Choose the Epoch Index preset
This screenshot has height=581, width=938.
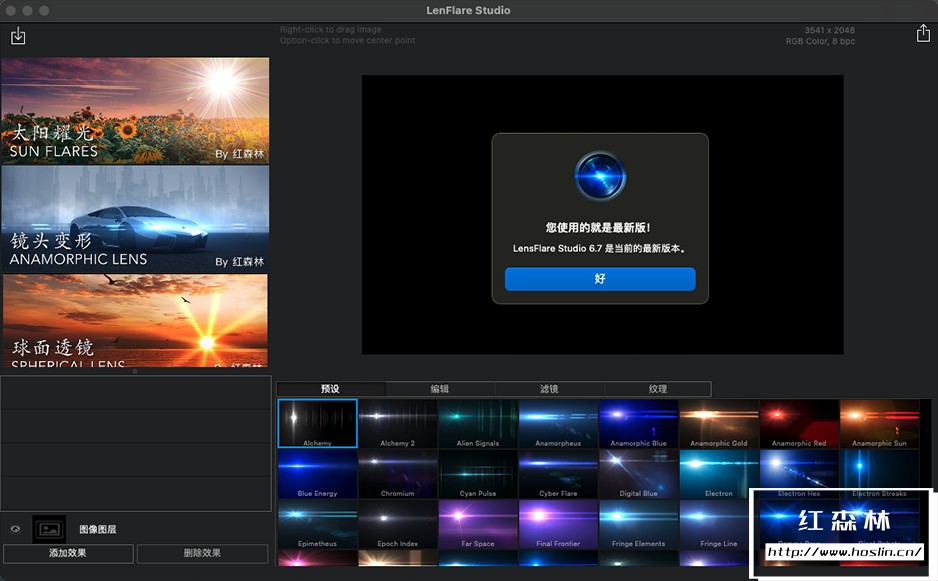pyautogui.click(x=398, y=524)
